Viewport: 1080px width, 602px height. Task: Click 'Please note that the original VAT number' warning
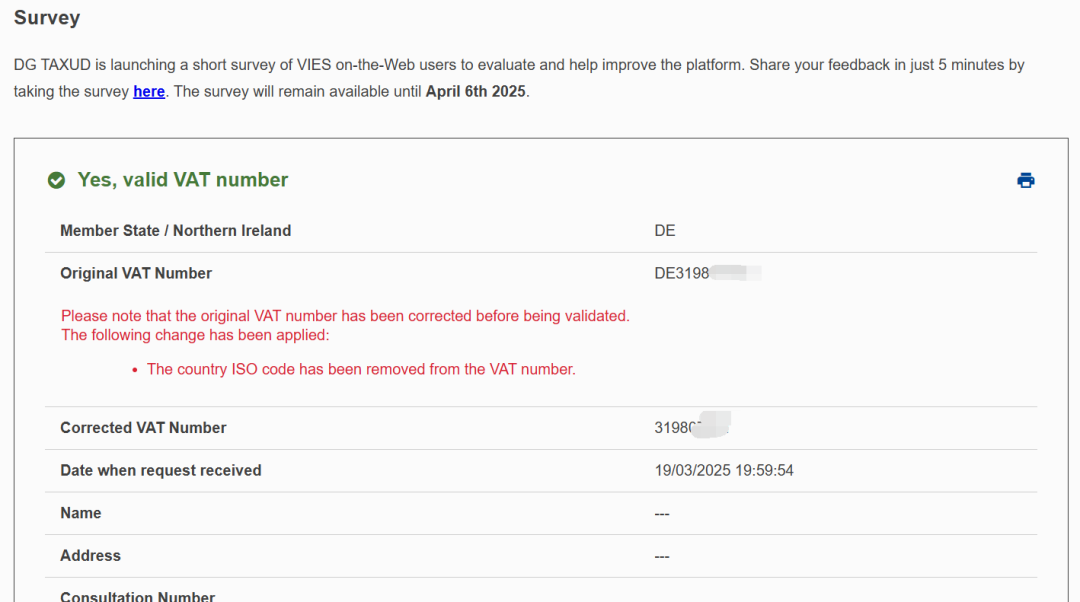click(345, 316)
